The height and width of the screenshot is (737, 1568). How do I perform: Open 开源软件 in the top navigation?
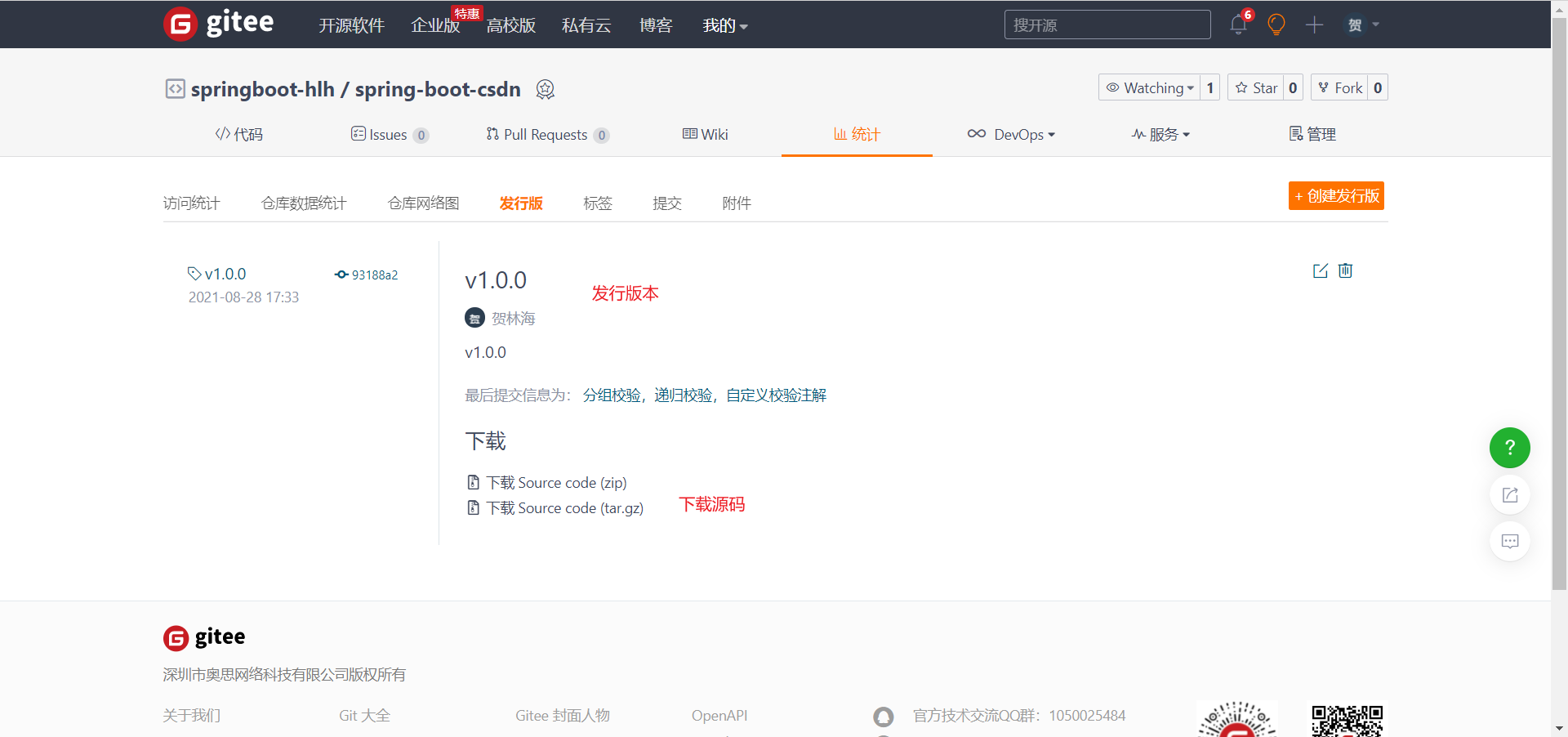[351, 25]
